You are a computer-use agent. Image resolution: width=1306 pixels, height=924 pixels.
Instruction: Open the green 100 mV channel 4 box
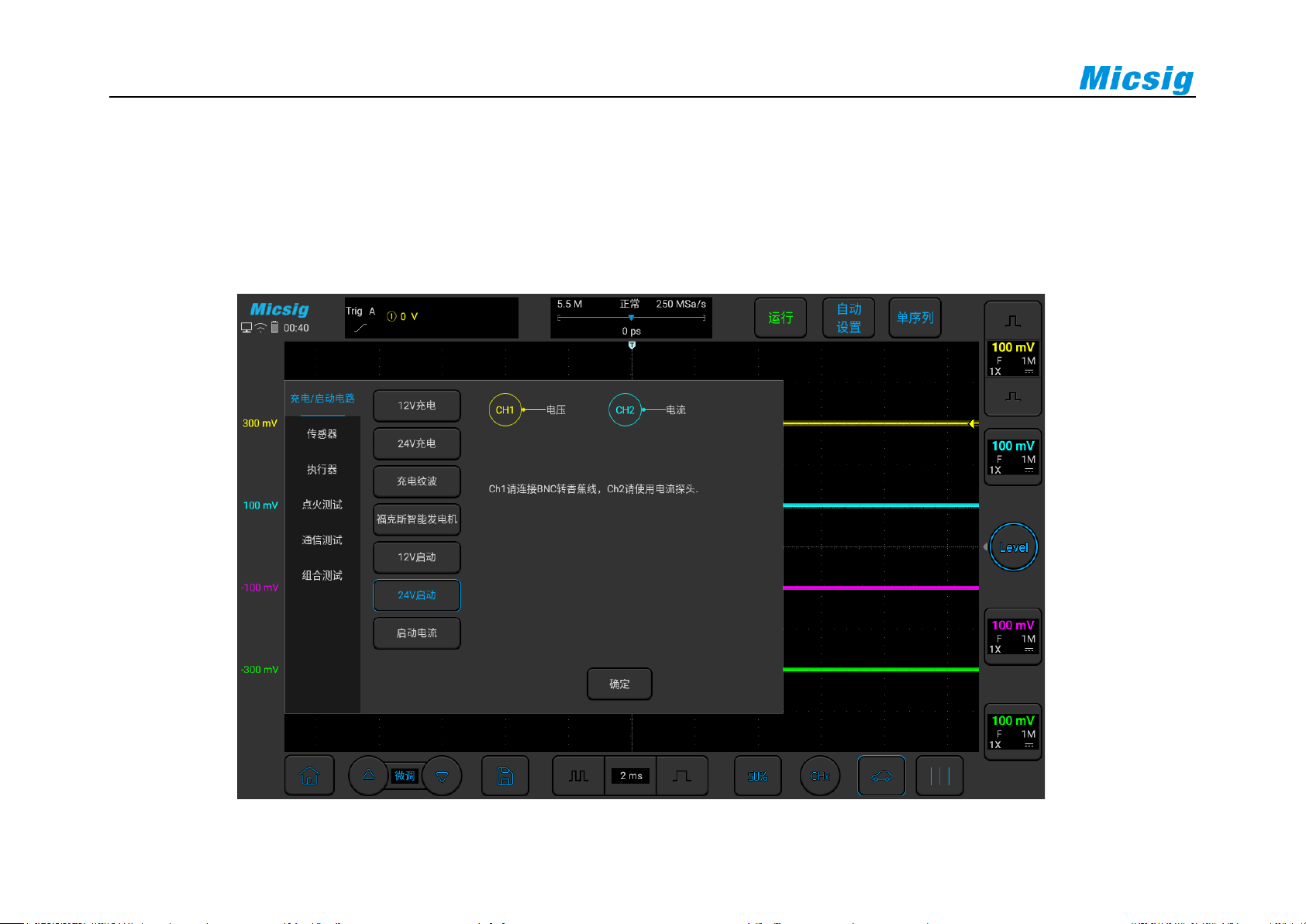coord(1012,732)
